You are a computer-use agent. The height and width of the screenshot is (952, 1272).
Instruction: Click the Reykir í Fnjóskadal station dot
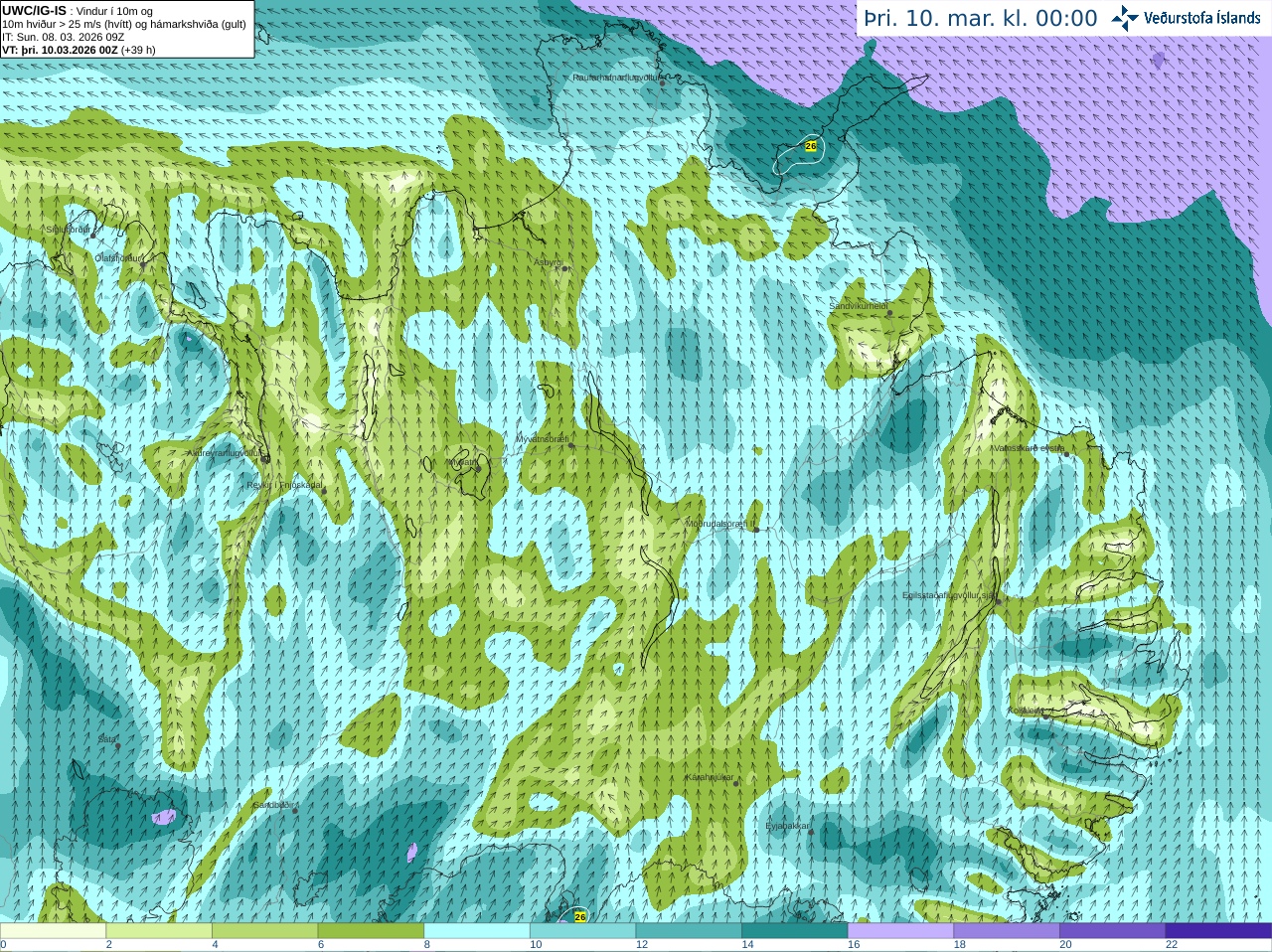323,491
